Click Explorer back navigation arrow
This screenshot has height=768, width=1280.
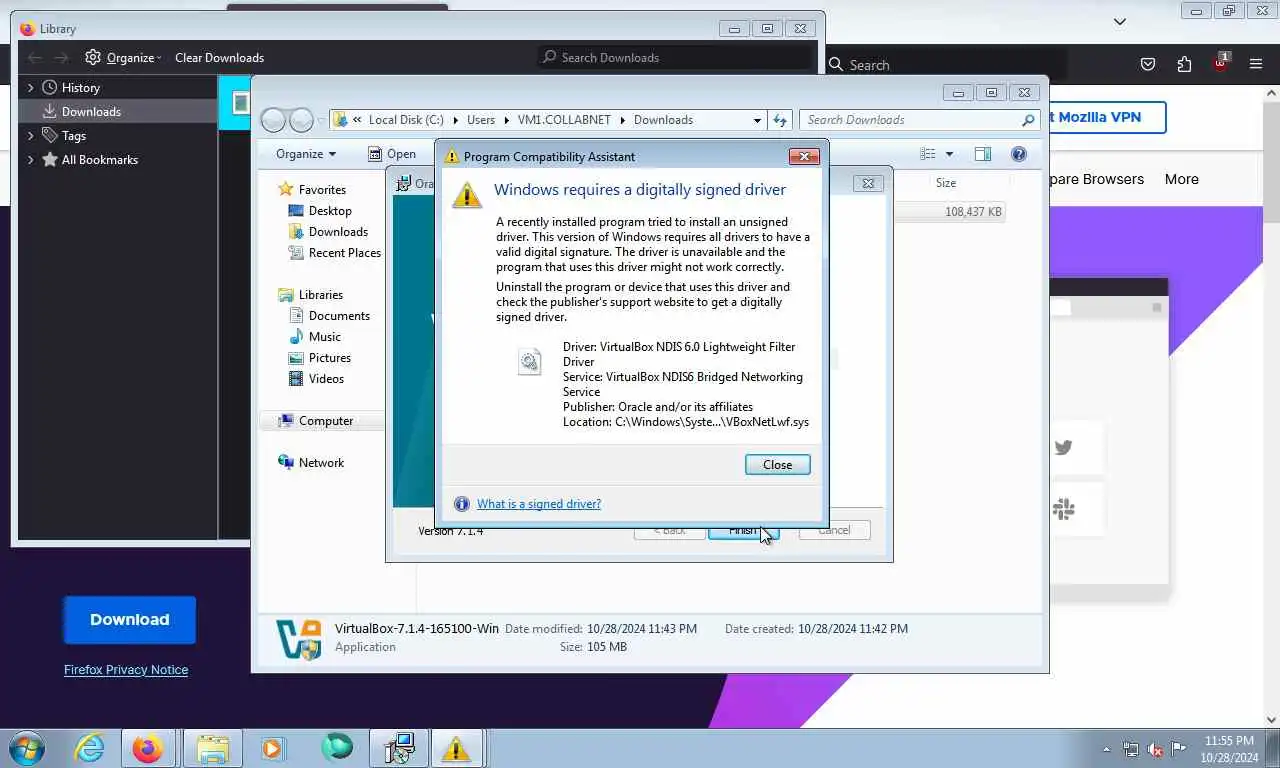click(273, 120)
